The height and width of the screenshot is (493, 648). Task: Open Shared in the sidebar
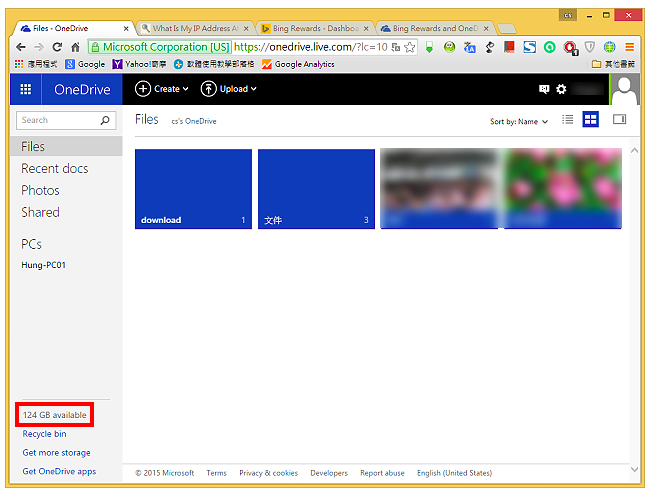(40, 212)
